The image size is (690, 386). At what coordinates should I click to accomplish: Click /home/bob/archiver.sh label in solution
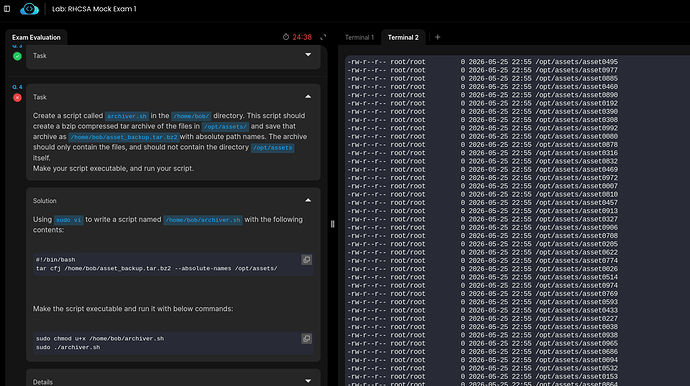tap(203, 220)
